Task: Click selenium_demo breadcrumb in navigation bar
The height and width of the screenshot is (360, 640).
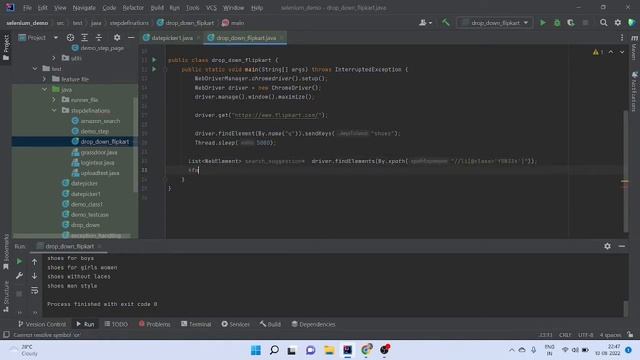Action: point(27,23)
